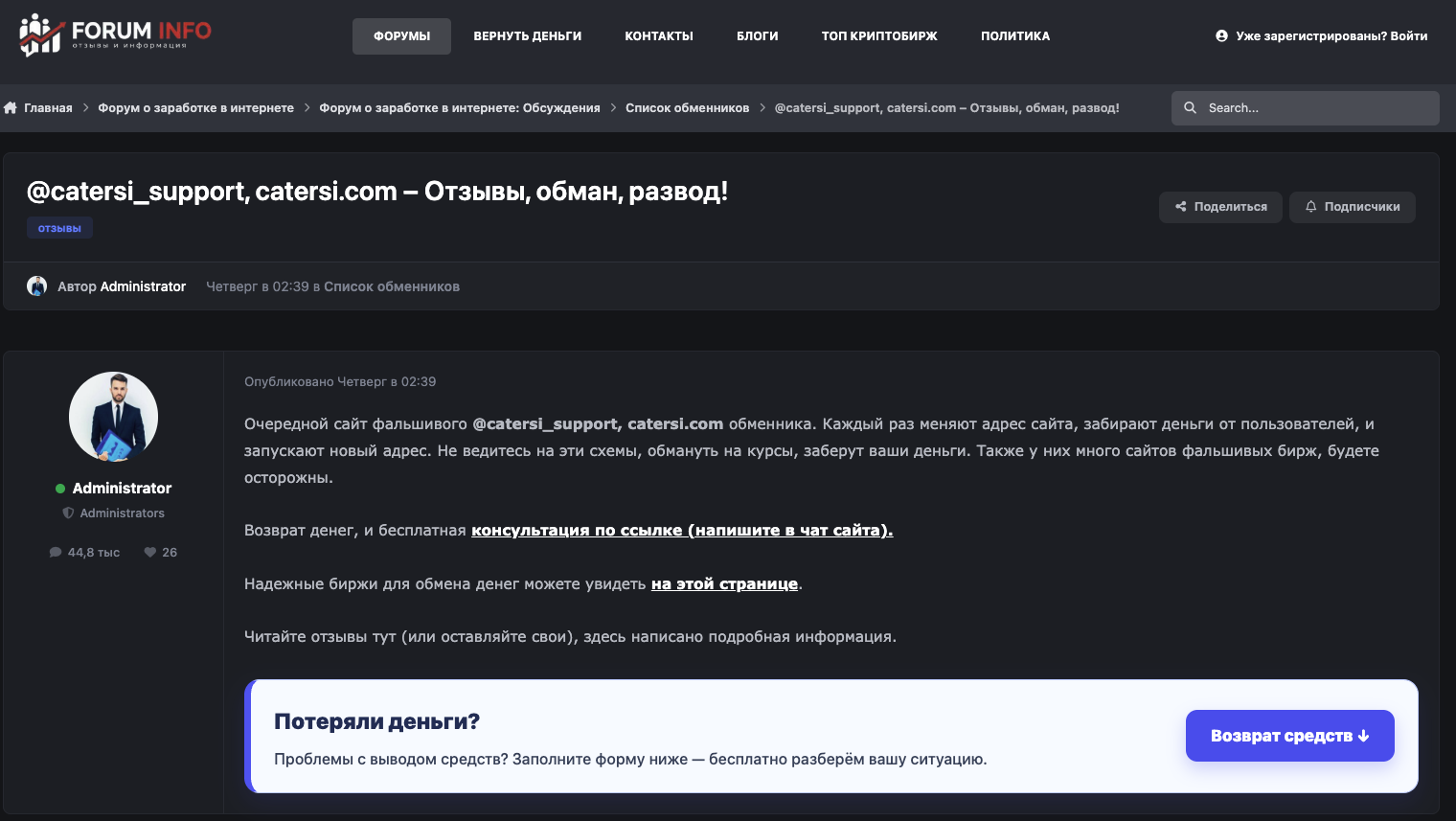Click the Forum Info logo

tap(115, 35)
